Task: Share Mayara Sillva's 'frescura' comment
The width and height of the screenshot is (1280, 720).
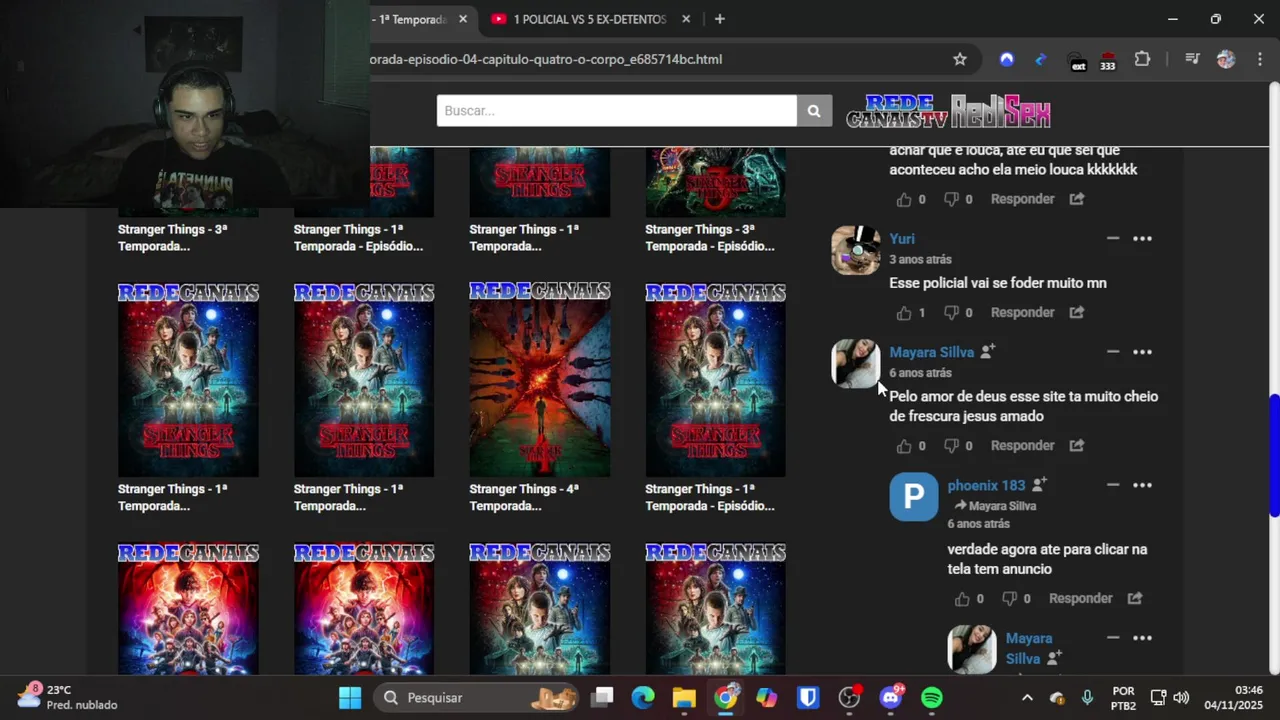Action: tap(1077, 446)
